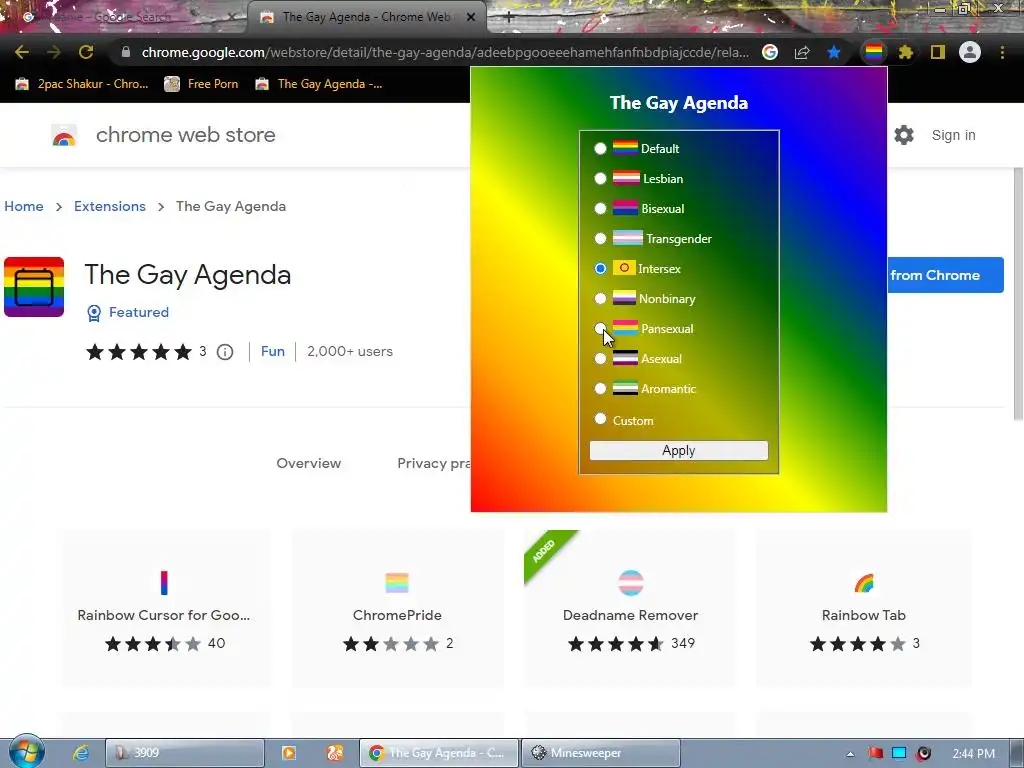
Task: Open Extensions breadcrumb link
Action: (110, 206)
